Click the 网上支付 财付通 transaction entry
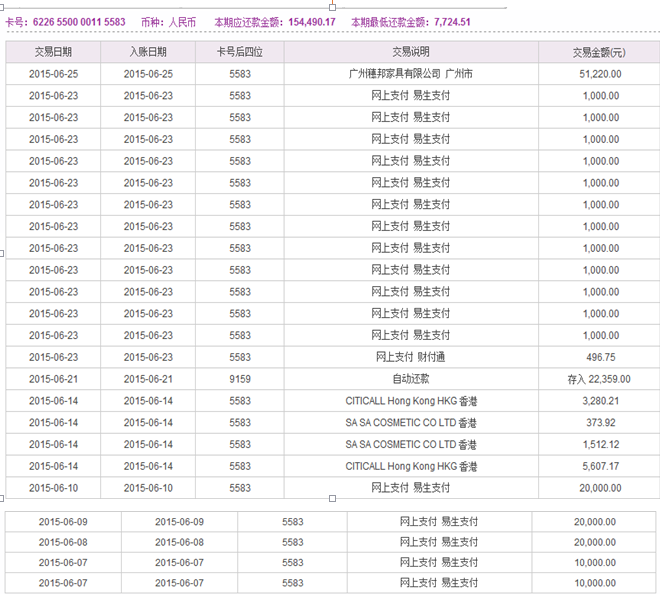 410,357
